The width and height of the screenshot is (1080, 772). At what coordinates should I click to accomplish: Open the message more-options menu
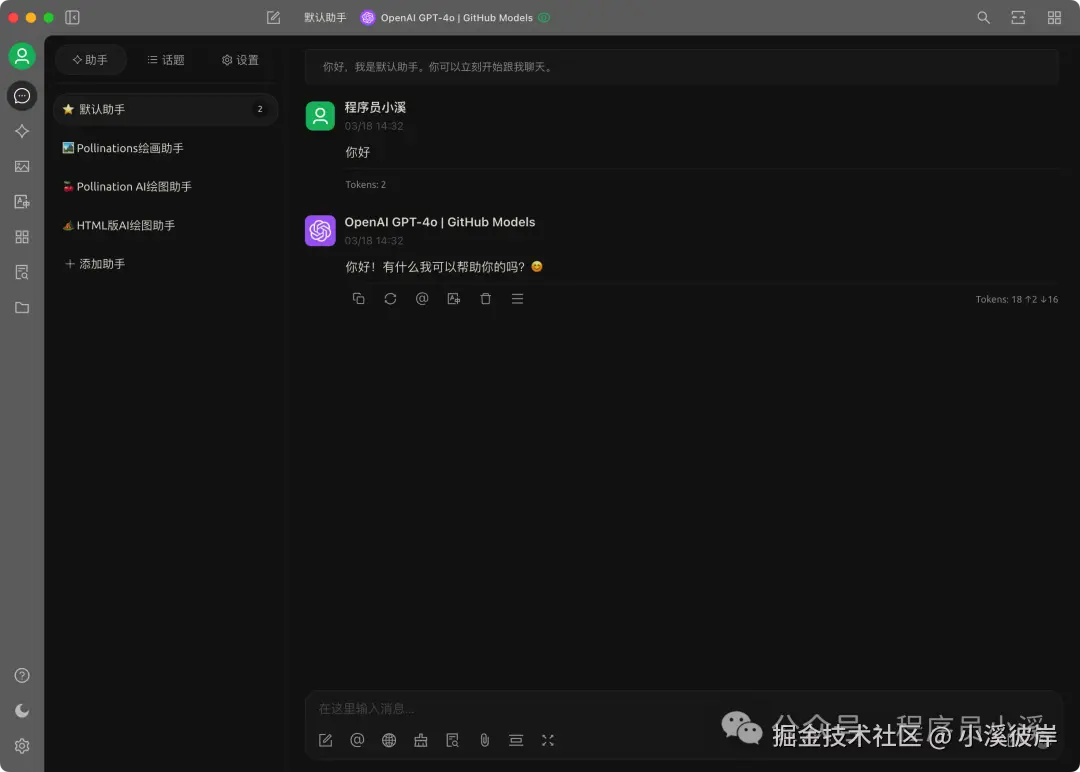[517, 298]
